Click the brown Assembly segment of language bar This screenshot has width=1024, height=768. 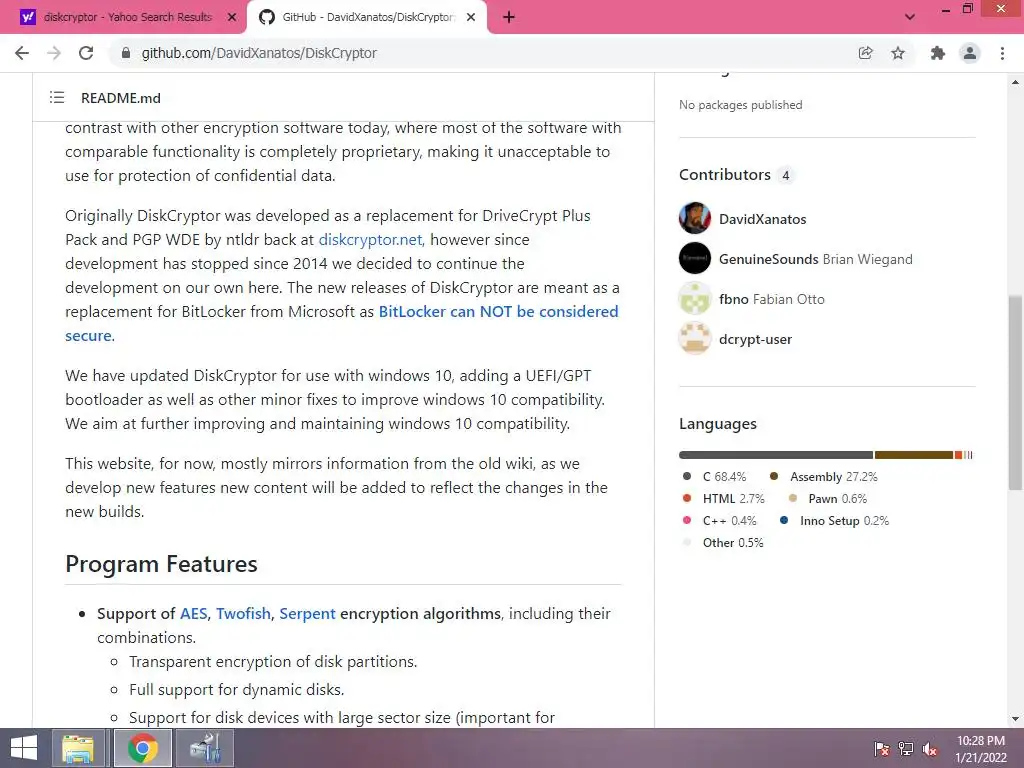coord(914,455)
